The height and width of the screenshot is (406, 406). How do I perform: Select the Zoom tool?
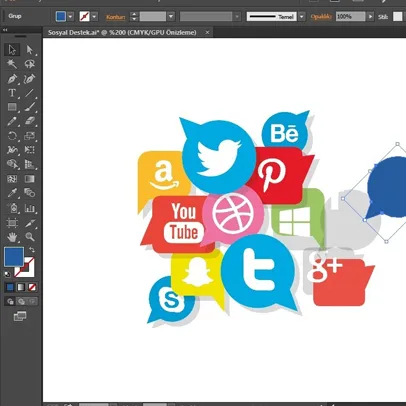30,237
